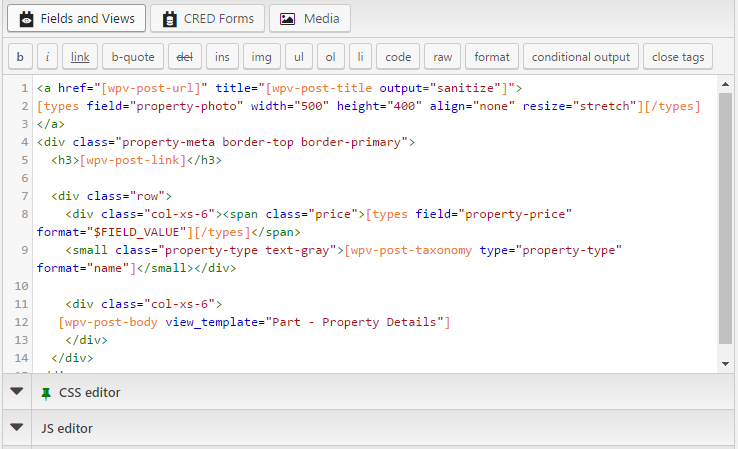The image size is (738, 449).
Task: Insert ordered list with ol button
Action: [330, 57]
